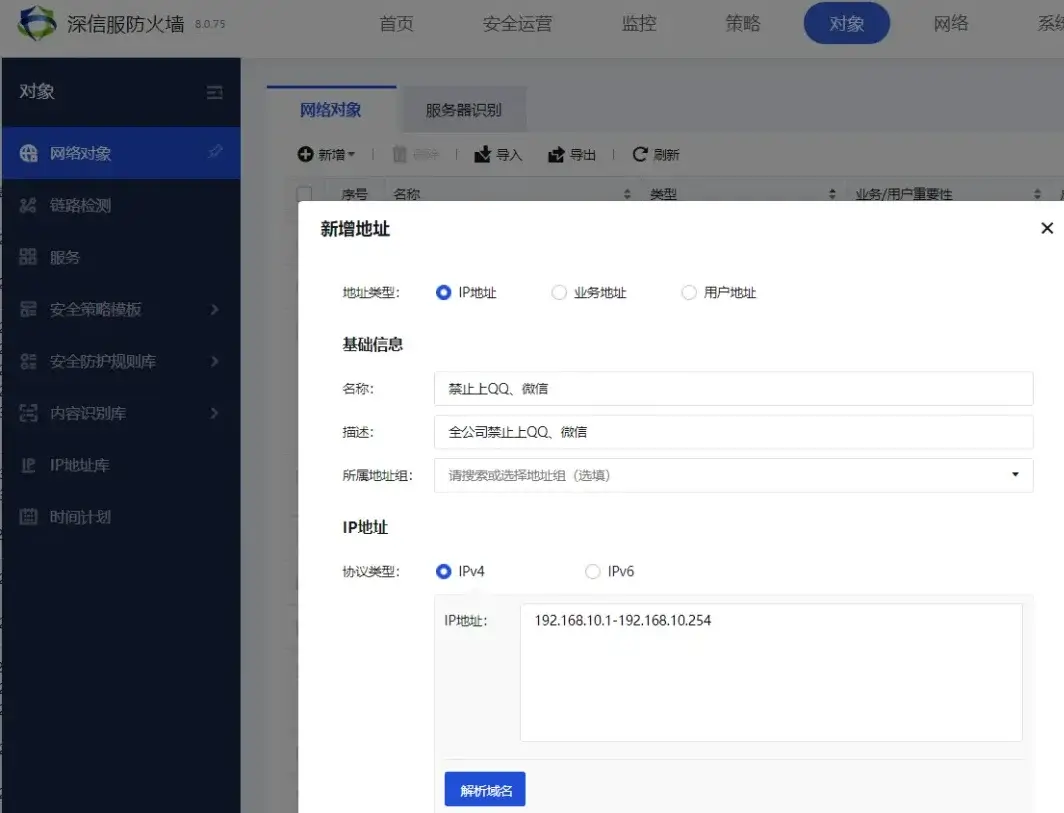Click the 时间计划 calendar icon
Screen dimensions: 1064x813
coord(28,516)
